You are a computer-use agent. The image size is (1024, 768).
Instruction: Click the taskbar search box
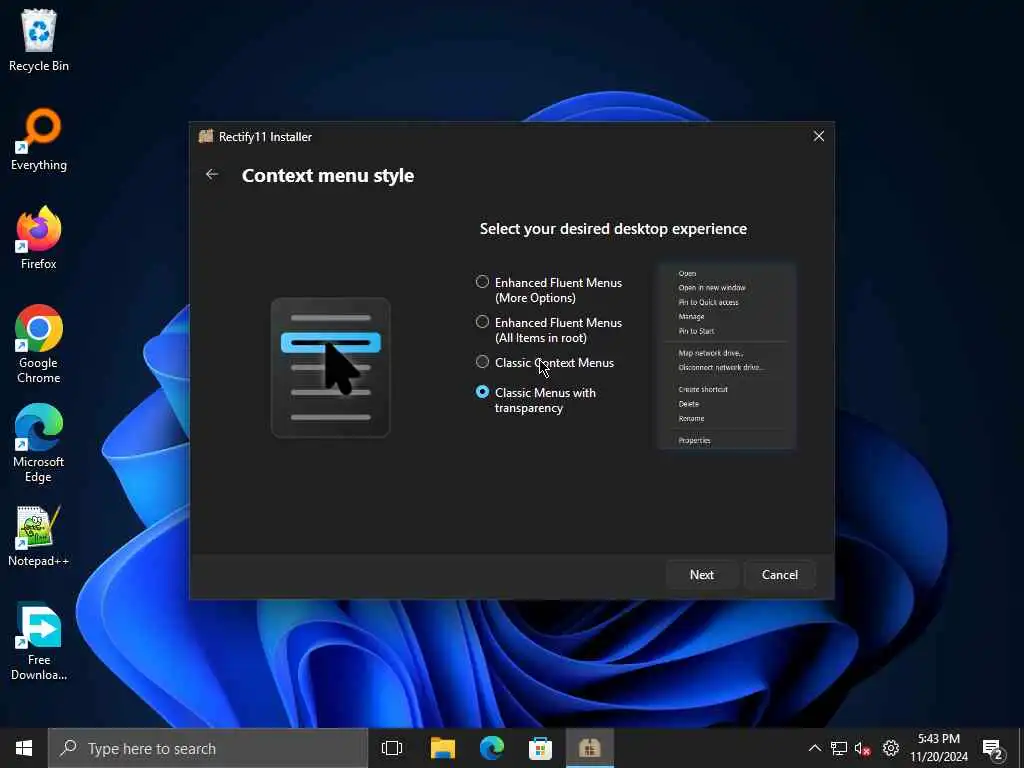click(x=208, y=748)
